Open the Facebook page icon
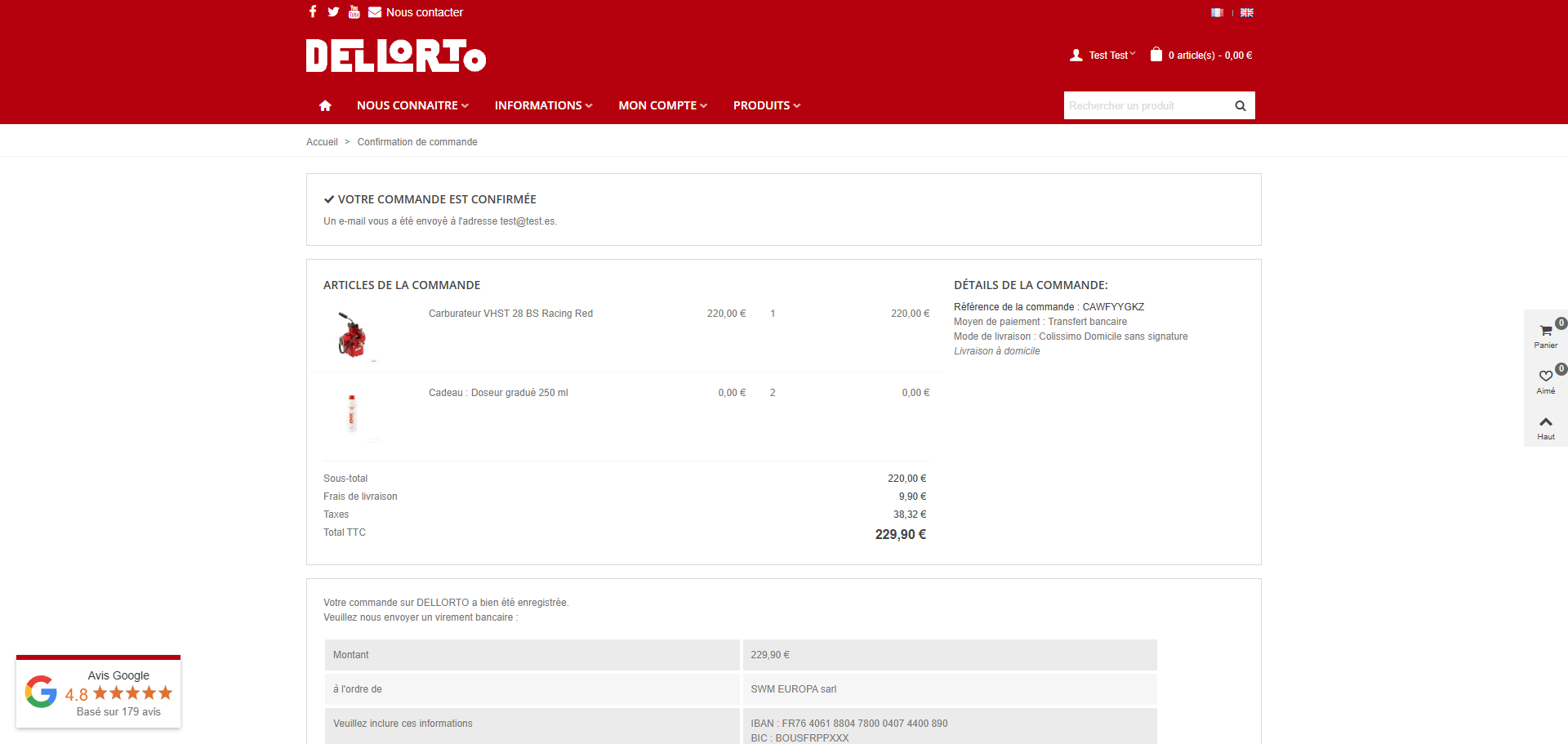This screenshot has height=744, width=1568. tap(313, 11)
